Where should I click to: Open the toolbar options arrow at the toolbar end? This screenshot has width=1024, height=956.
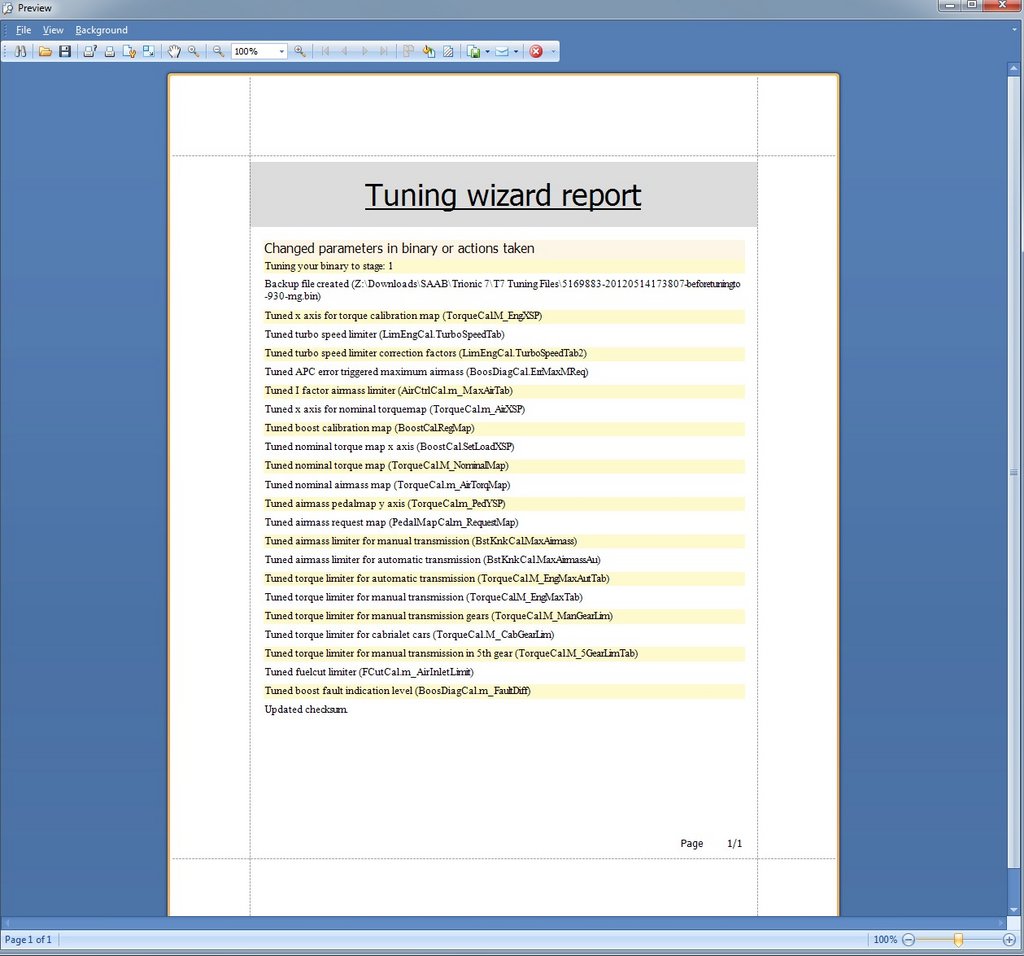[554, 52]
